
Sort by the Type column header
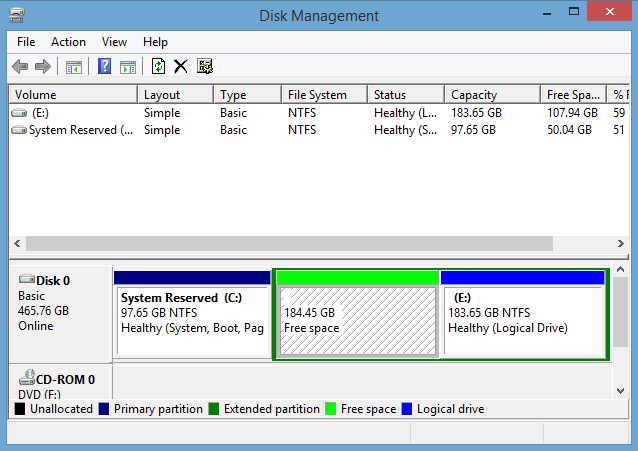click(248, 95)
